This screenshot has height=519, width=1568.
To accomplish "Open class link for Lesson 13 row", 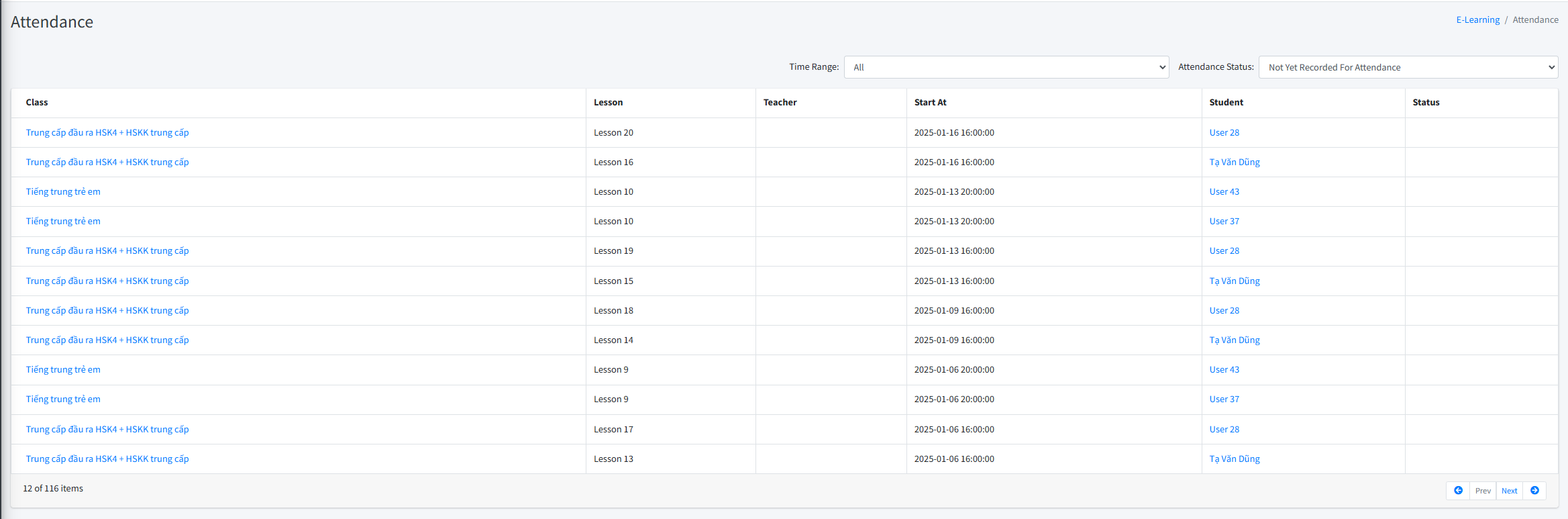I will pos(107,459).
